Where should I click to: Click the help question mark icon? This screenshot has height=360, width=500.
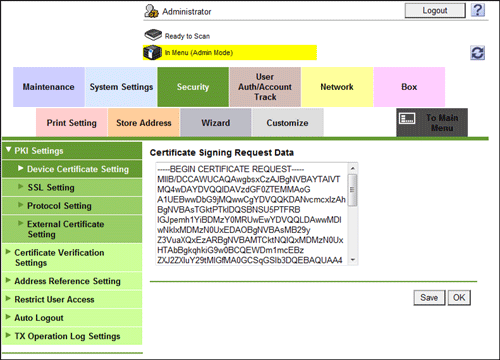pos(478,10)
